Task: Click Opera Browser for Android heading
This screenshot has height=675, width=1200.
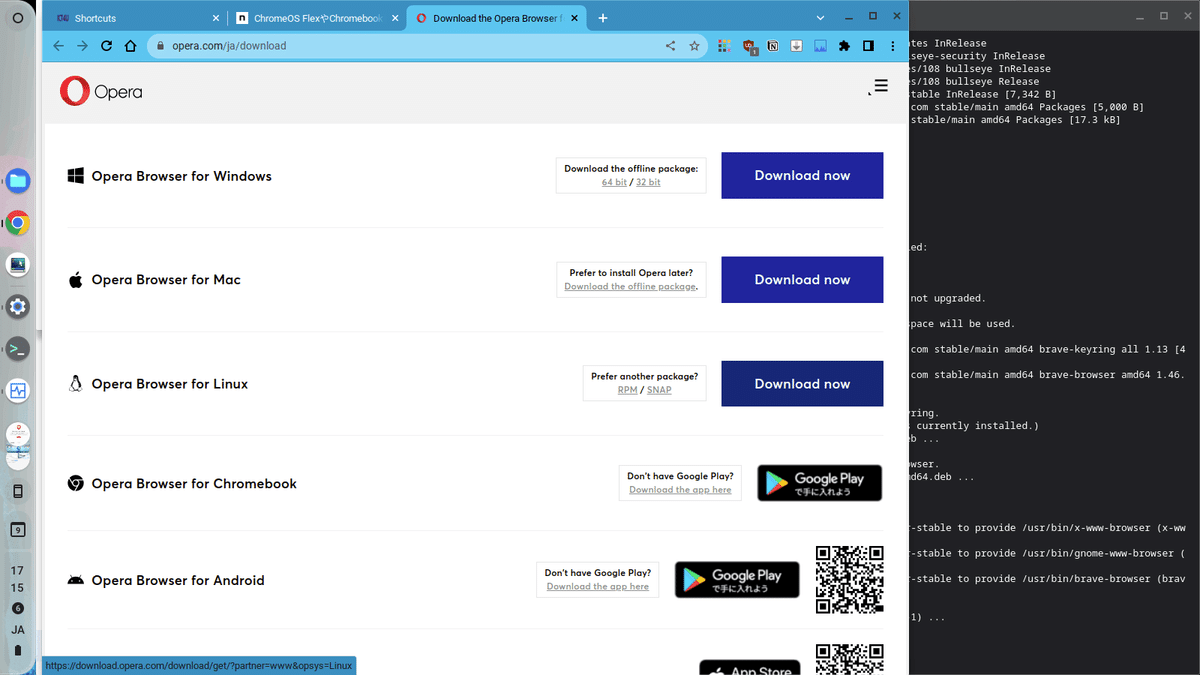Action: coord(178,580)
